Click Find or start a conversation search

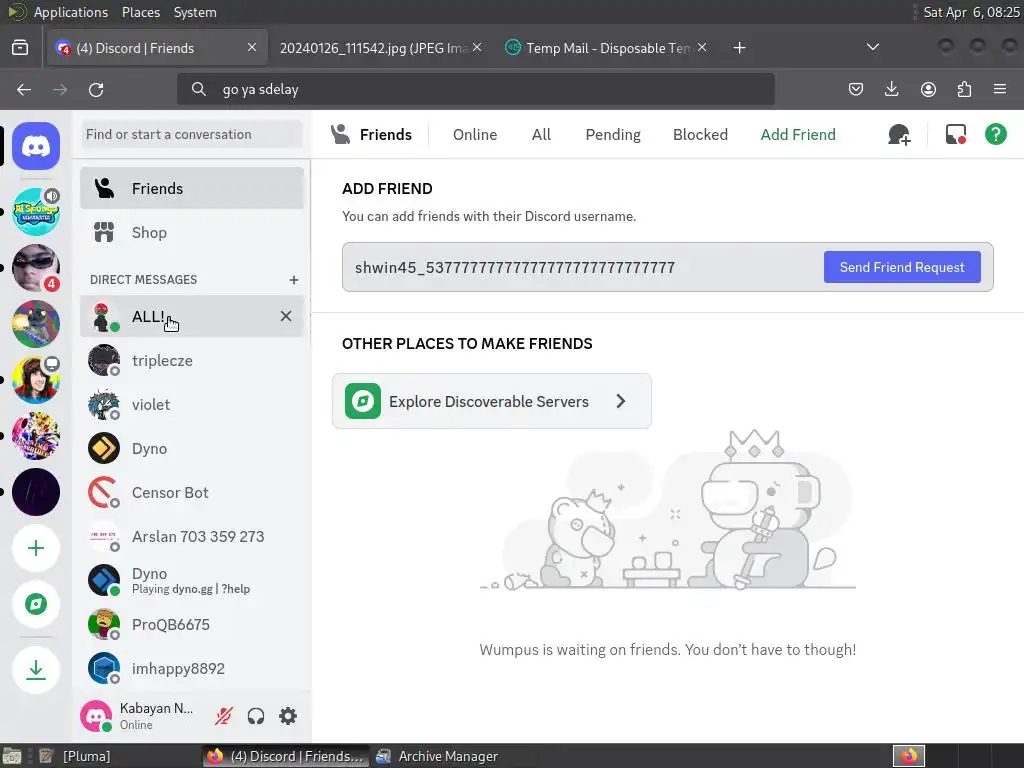192,135
